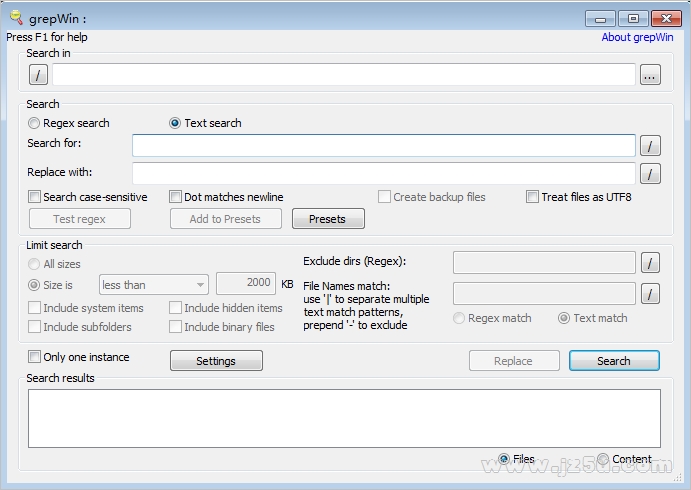Image resolution: width=691 pixels, height=490 pixels.
Task: Click the slash button beside Exclude dirs field
Action: (x=650, y=263)
